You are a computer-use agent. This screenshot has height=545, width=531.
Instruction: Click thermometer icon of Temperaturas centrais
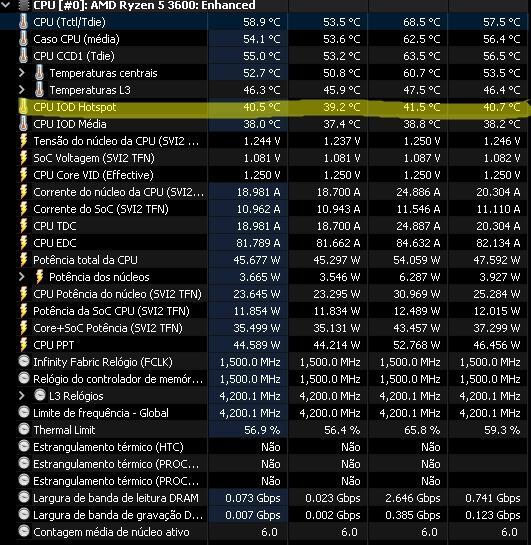click(x=39, y=73)
